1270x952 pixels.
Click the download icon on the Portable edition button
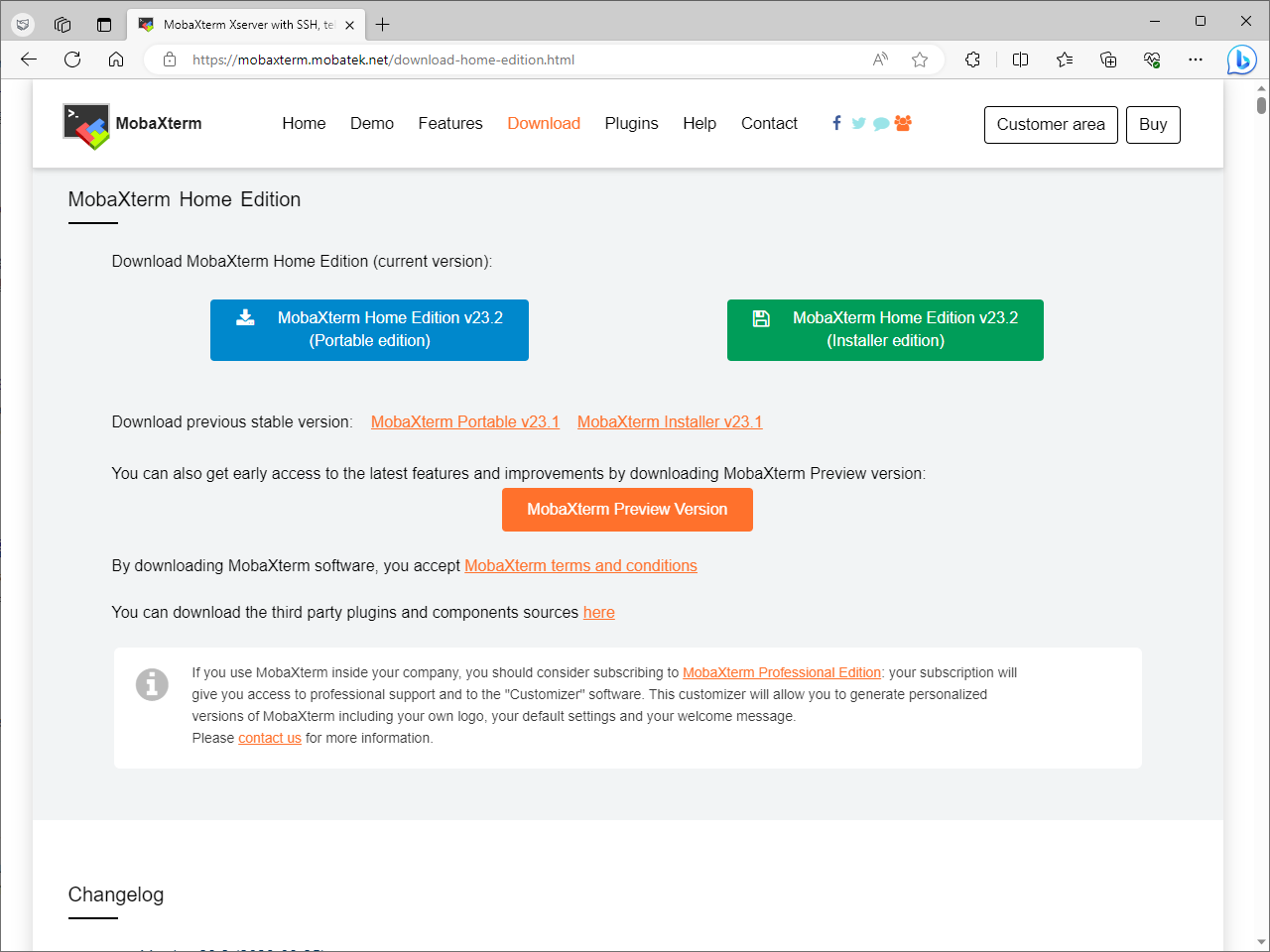[245, 317]
